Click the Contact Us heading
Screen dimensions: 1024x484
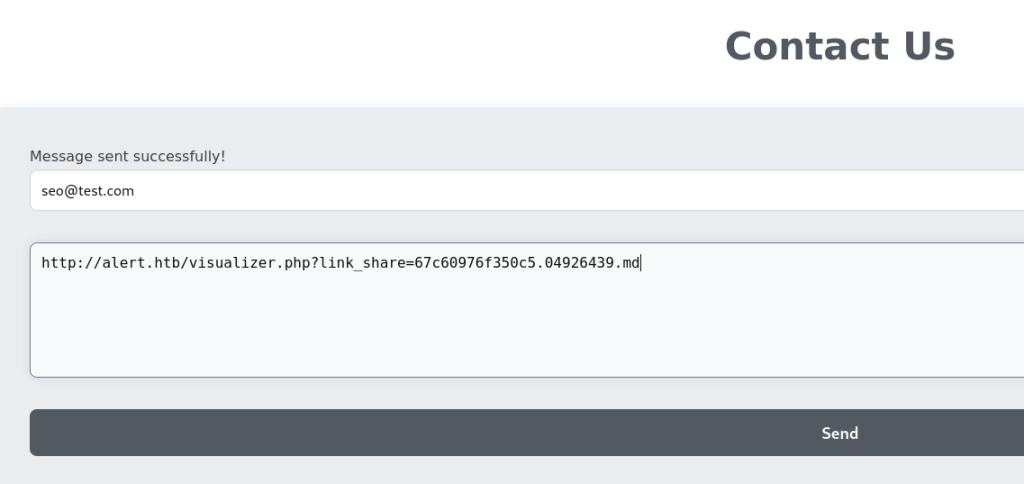tap(839, 47)
